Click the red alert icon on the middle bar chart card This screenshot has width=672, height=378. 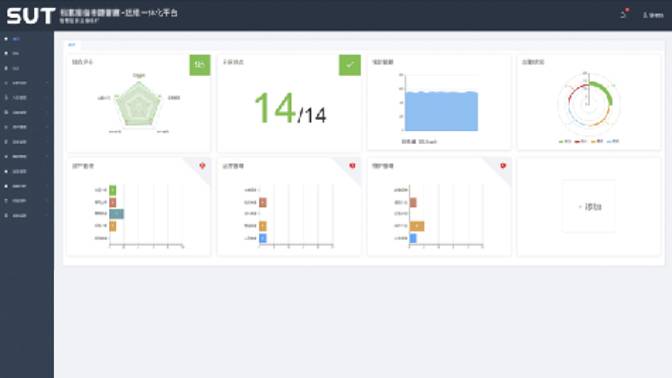click(352, 166)
